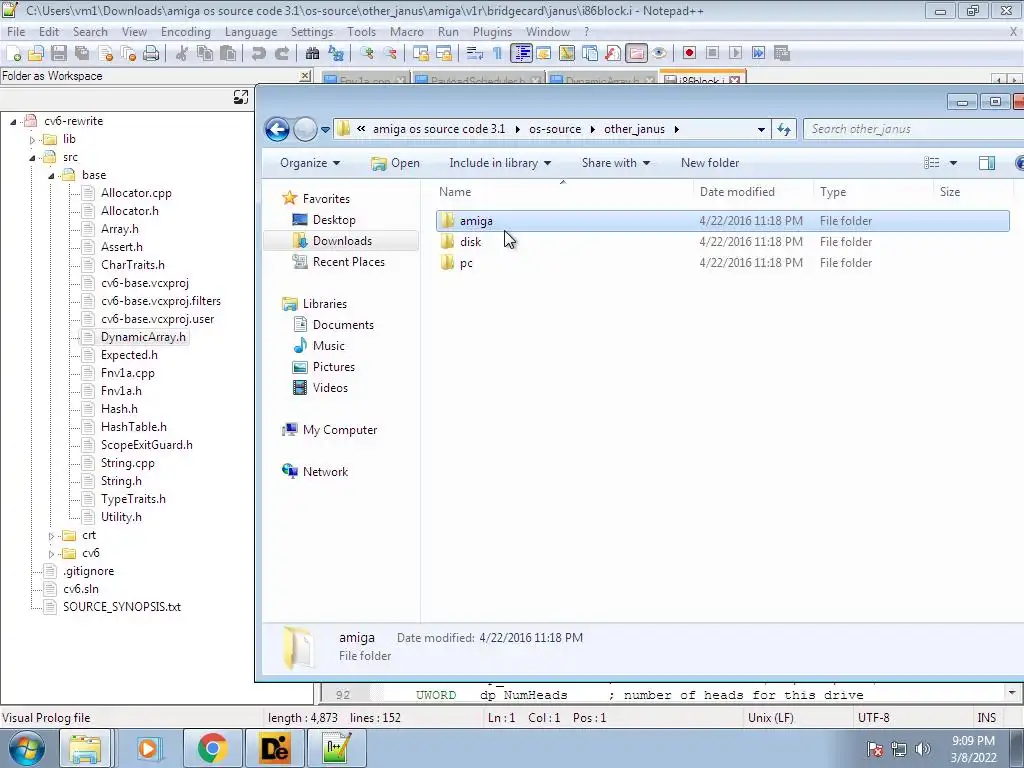1024x768 pixels.
Task: Open the Macro menu
Action: 406,32
